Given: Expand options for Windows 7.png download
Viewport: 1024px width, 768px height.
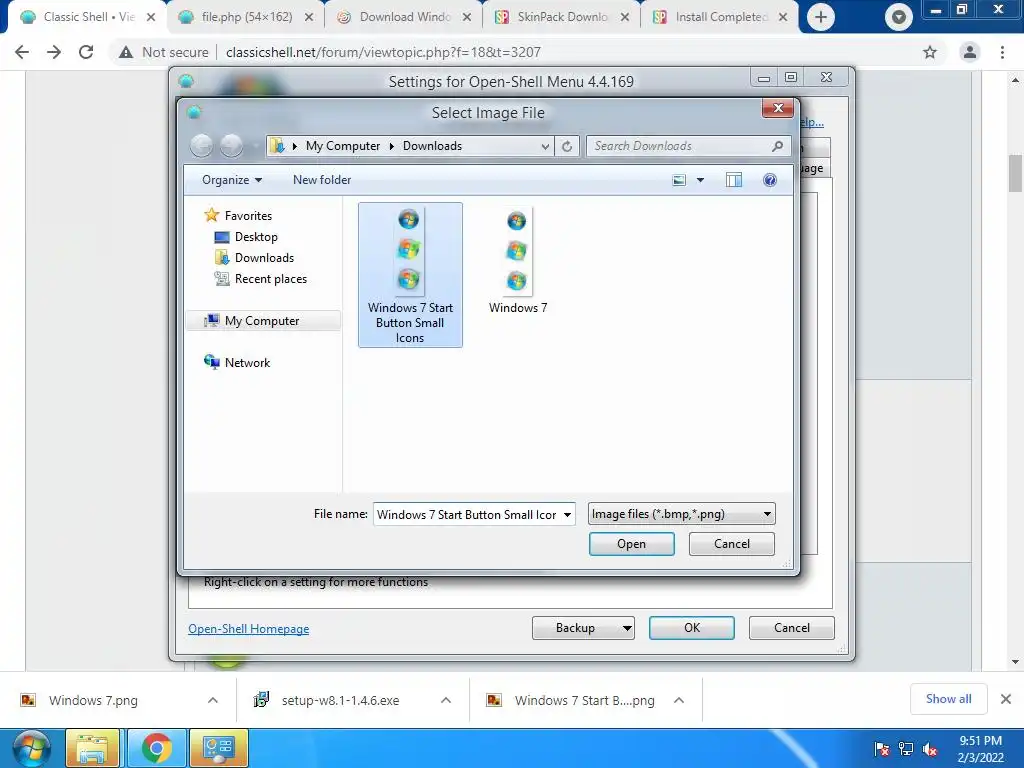Looking at the screenshot, I should (213, 701).
